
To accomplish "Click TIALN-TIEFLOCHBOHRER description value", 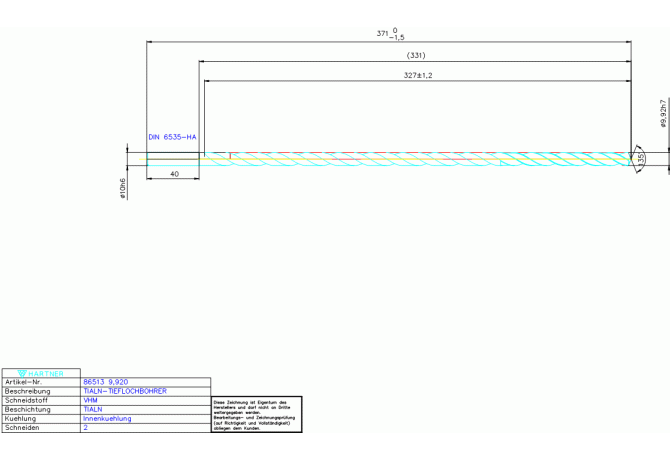I will tap(124, 391).
